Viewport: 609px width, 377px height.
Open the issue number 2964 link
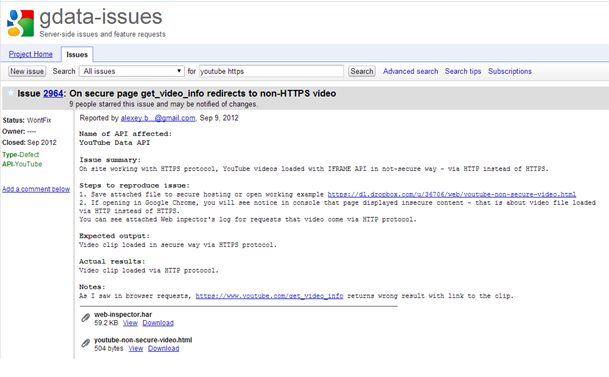click(x=53, y=94)
